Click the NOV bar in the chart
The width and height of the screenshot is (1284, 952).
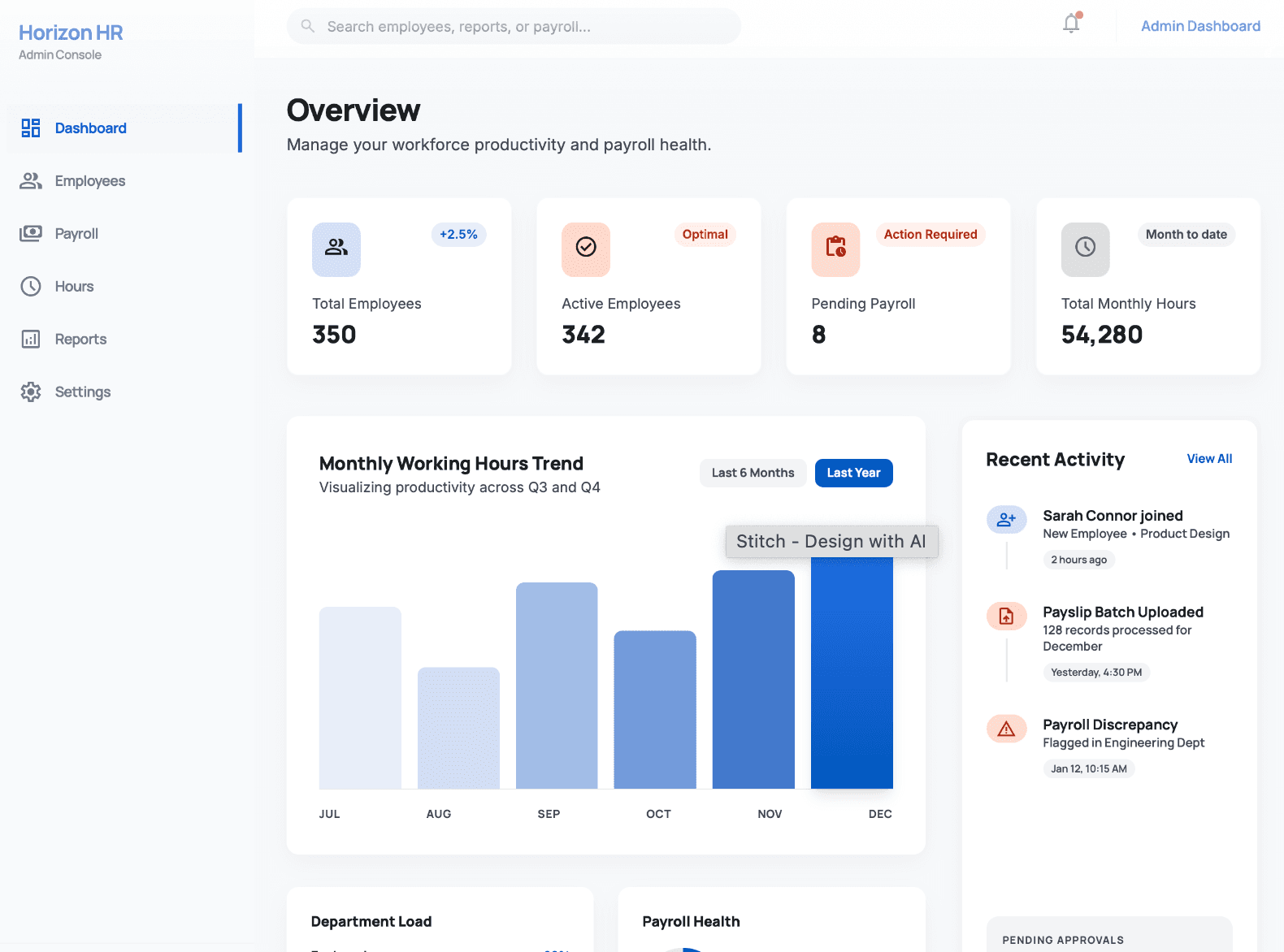point(753,679)
